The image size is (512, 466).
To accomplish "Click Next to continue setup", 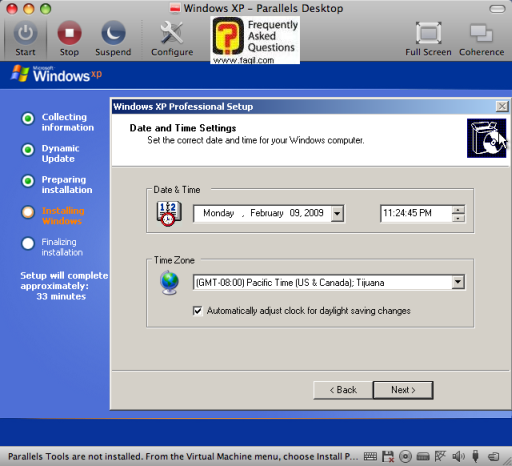I will pyautogui.click(x=403, y=390).
